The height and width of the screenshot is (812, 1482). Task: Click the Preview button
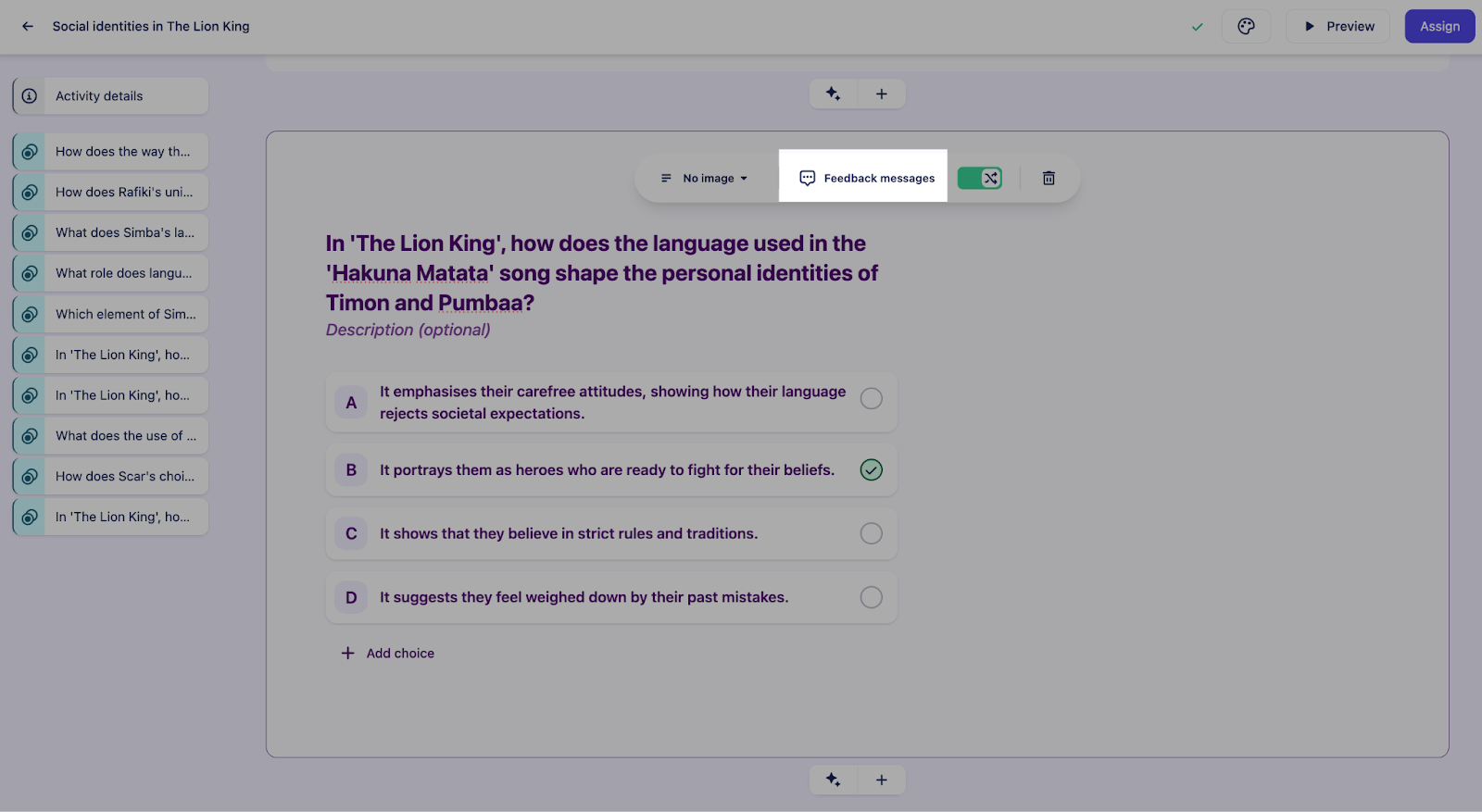pos(1338,26)
